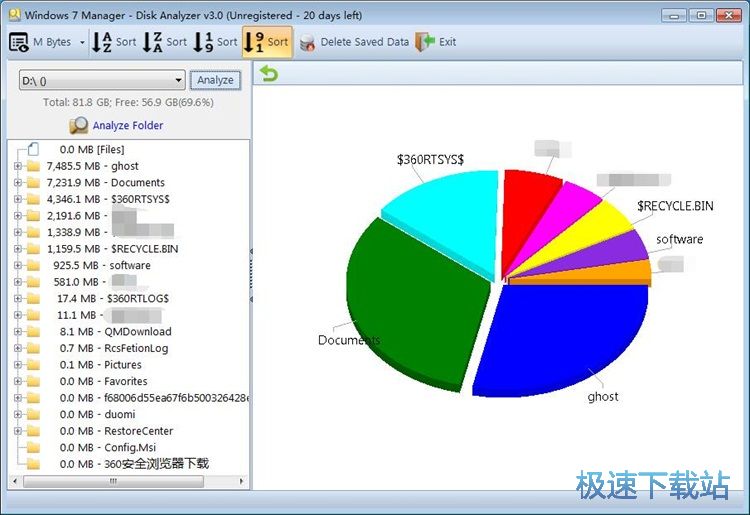This screenshot has height=515, width=750.
Task: Open the M Bytes unit selector icon
Action: pos(19,42)
